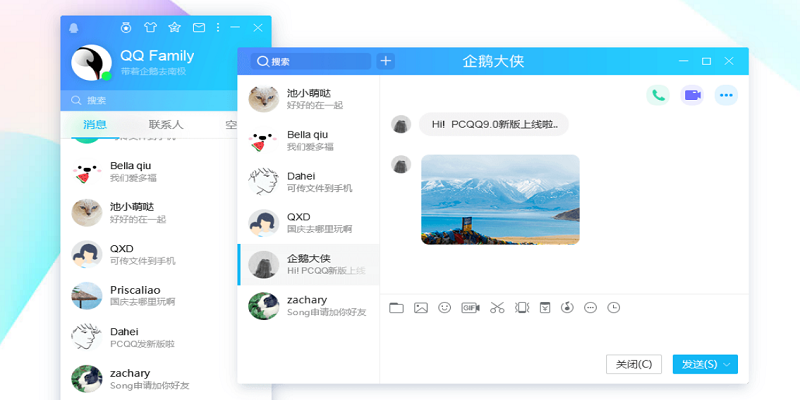800x400 pixels.
Task: Click the GIF recording icon
Action: 470,308
